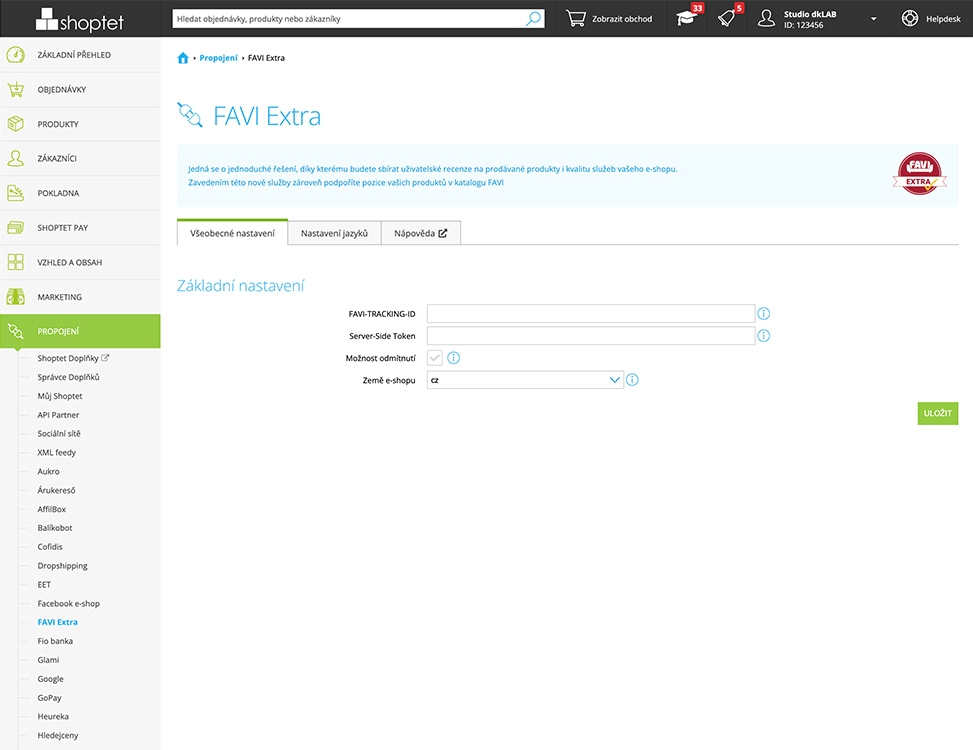The height and width of the screenshot is (750, 973).
Task: Open API Partner submenu item
Action: pos(58,415)
